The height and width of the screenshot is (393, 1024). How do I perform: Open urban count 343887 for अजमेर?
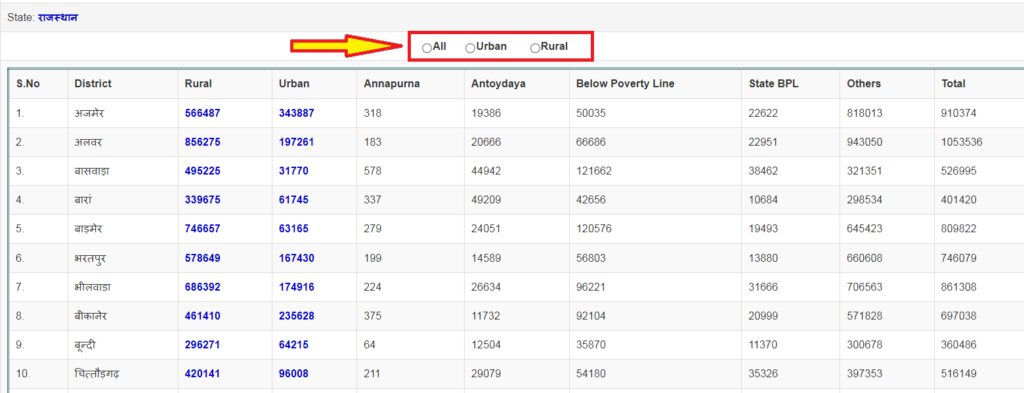pyautogui.click(x=296, y=113)
